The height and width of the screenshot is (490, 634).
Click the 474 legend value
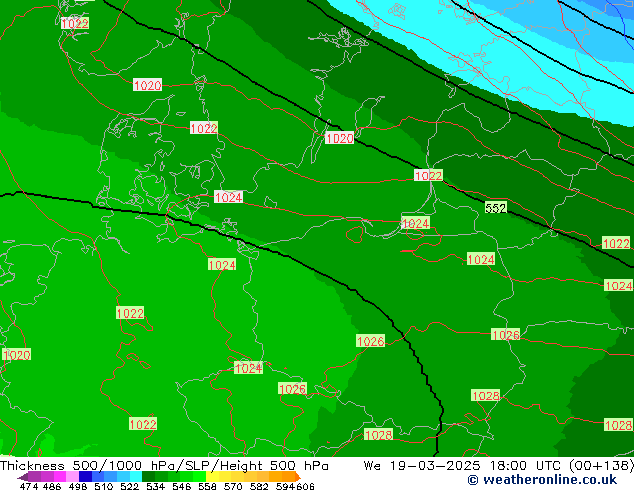click(29, 486)
